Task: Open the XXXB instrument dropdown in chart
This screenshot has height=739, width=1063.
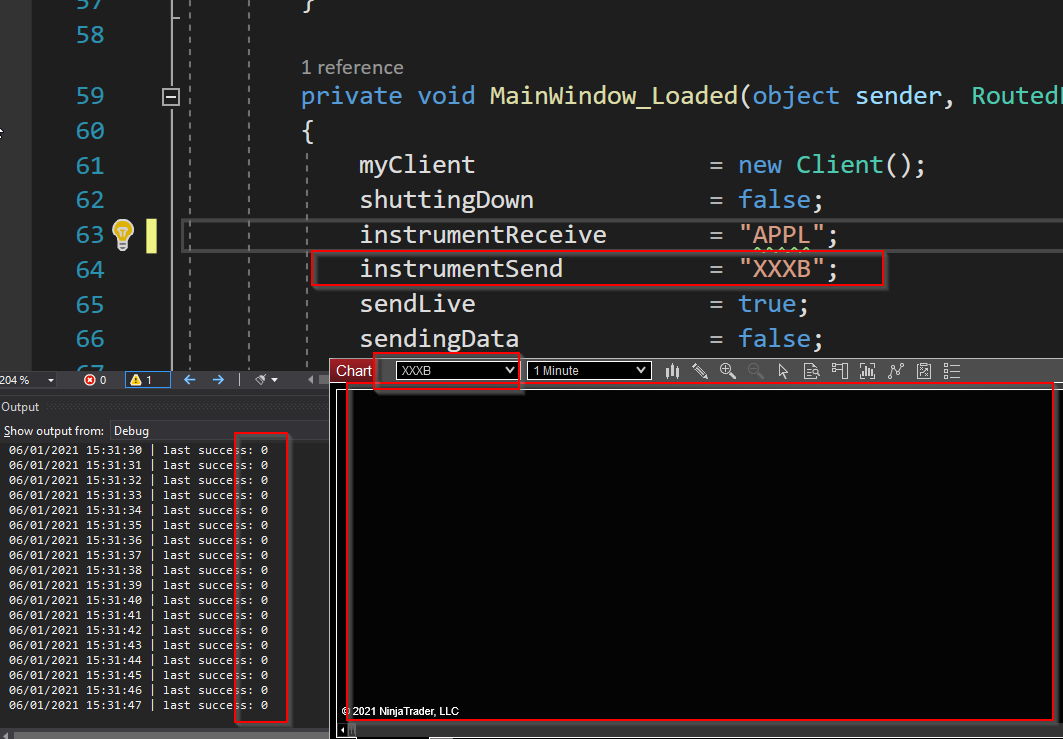Action: [456, 371]
